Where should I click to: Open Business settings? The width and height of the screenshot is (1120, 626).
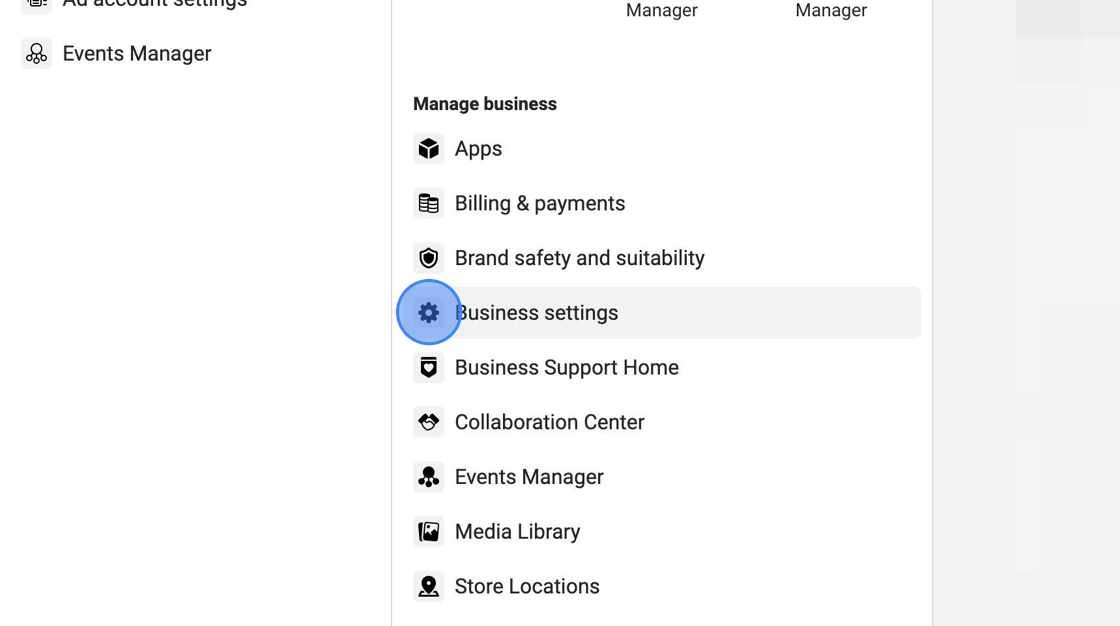point(536,312)
